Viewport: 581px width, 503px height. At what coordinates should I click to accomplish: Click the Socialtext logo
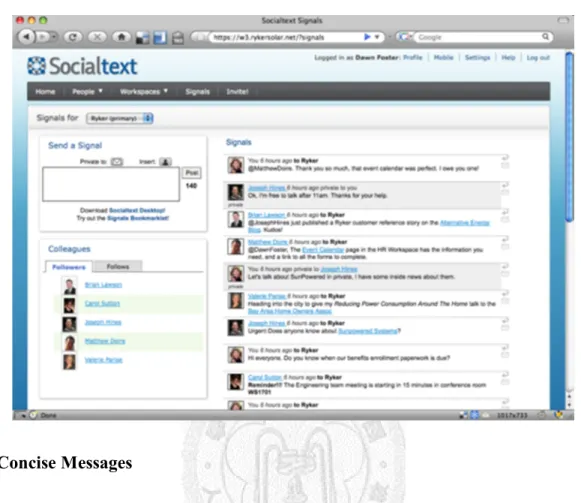[82, 66]
